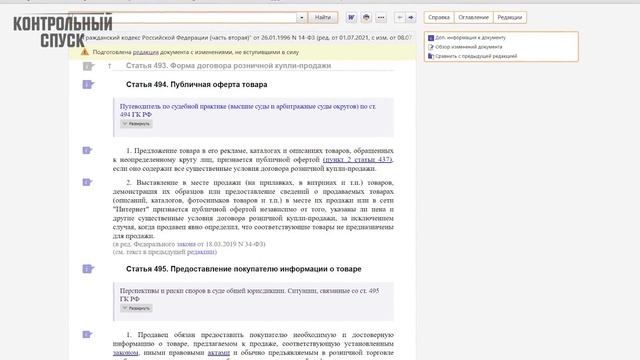The width and height of the screenshot is (640, 360).
Task: Switch to the Оглавление tab
Action: point(473,18)
